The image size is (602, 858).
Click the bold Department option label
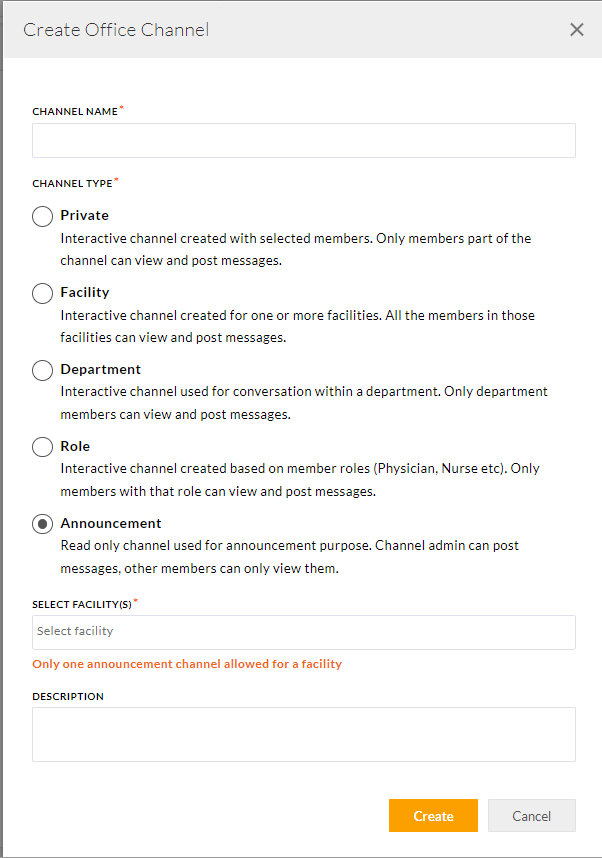point(100,369)
